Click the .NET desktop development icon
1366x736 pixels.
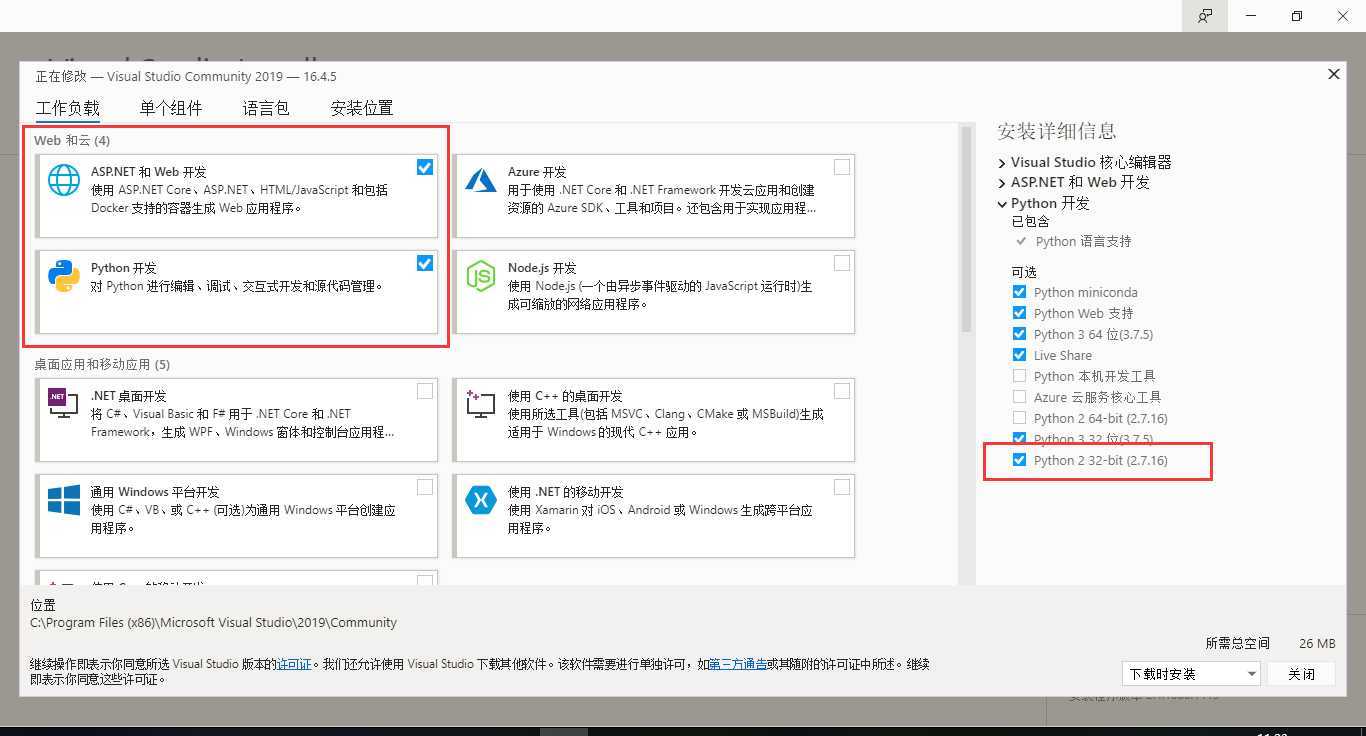64,402
